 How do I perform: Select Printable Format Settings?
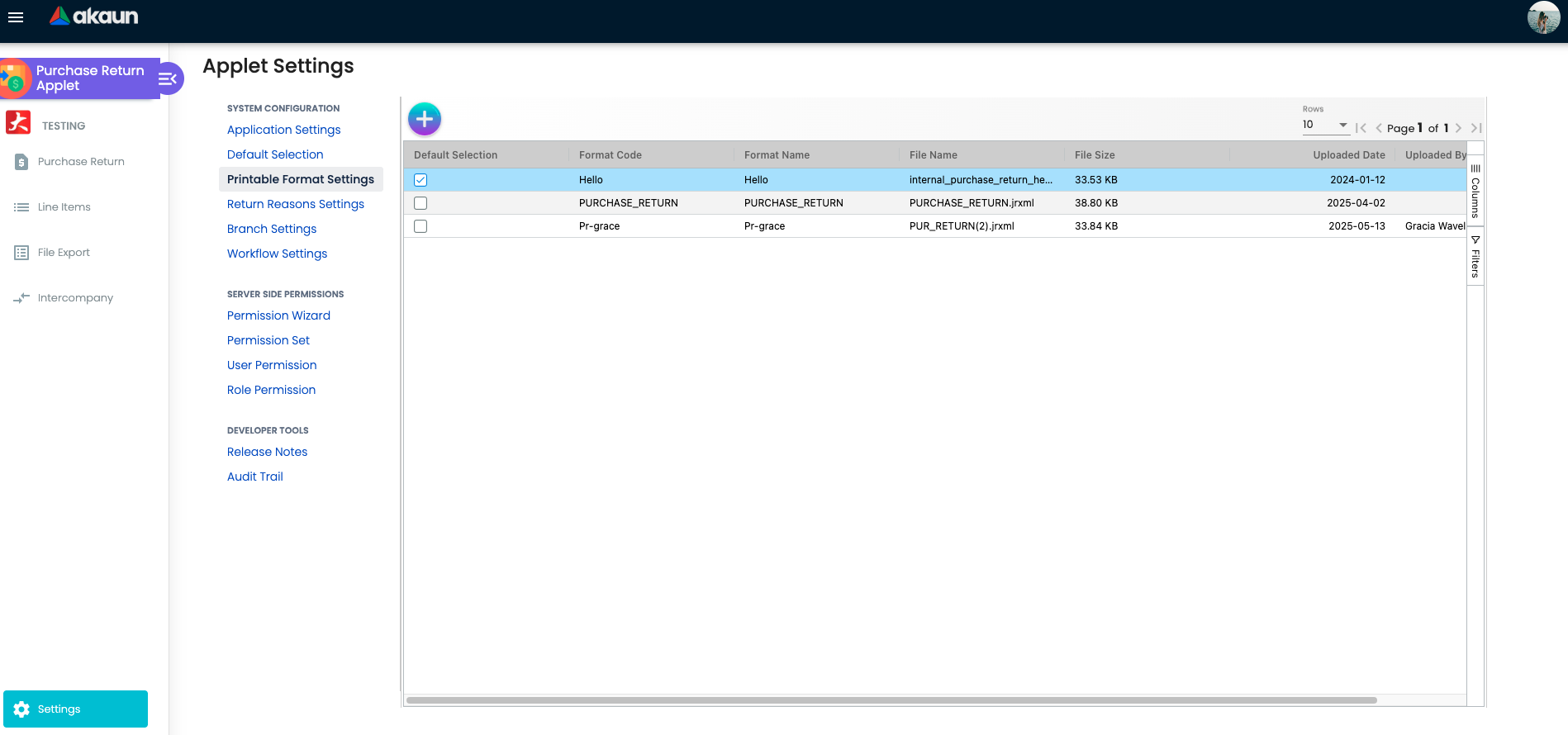[301, 179]
